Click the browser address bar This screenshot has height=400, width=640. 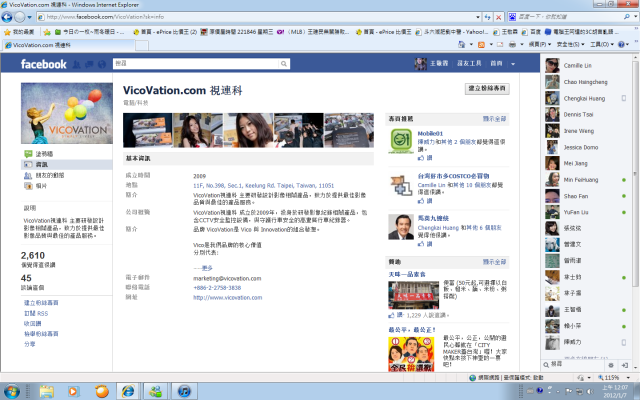point(256,17)
